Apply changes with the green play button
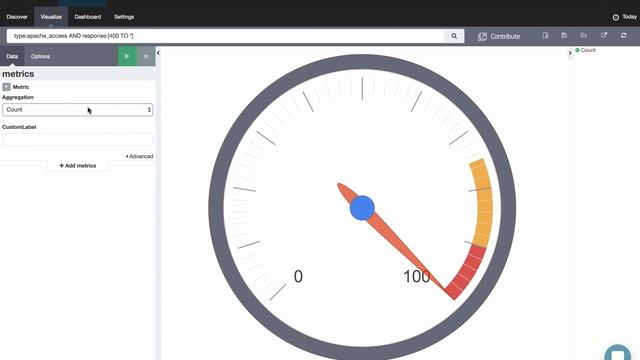 click(127, 56)
